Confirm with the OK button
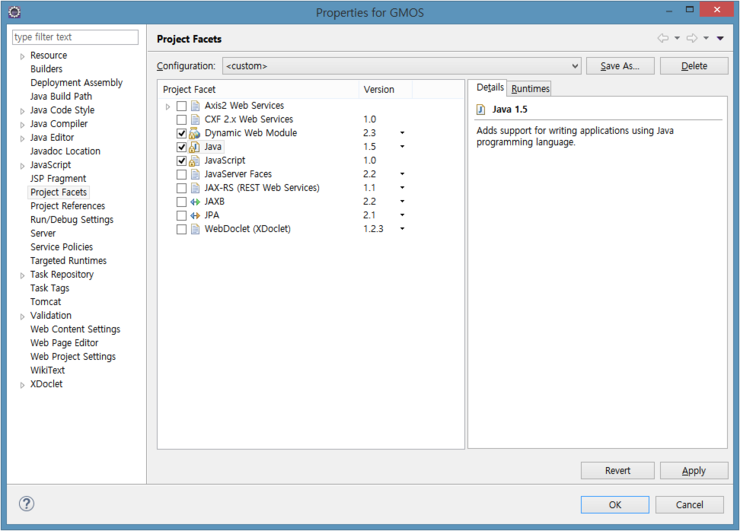740x531 pixels. pos(615,505)
